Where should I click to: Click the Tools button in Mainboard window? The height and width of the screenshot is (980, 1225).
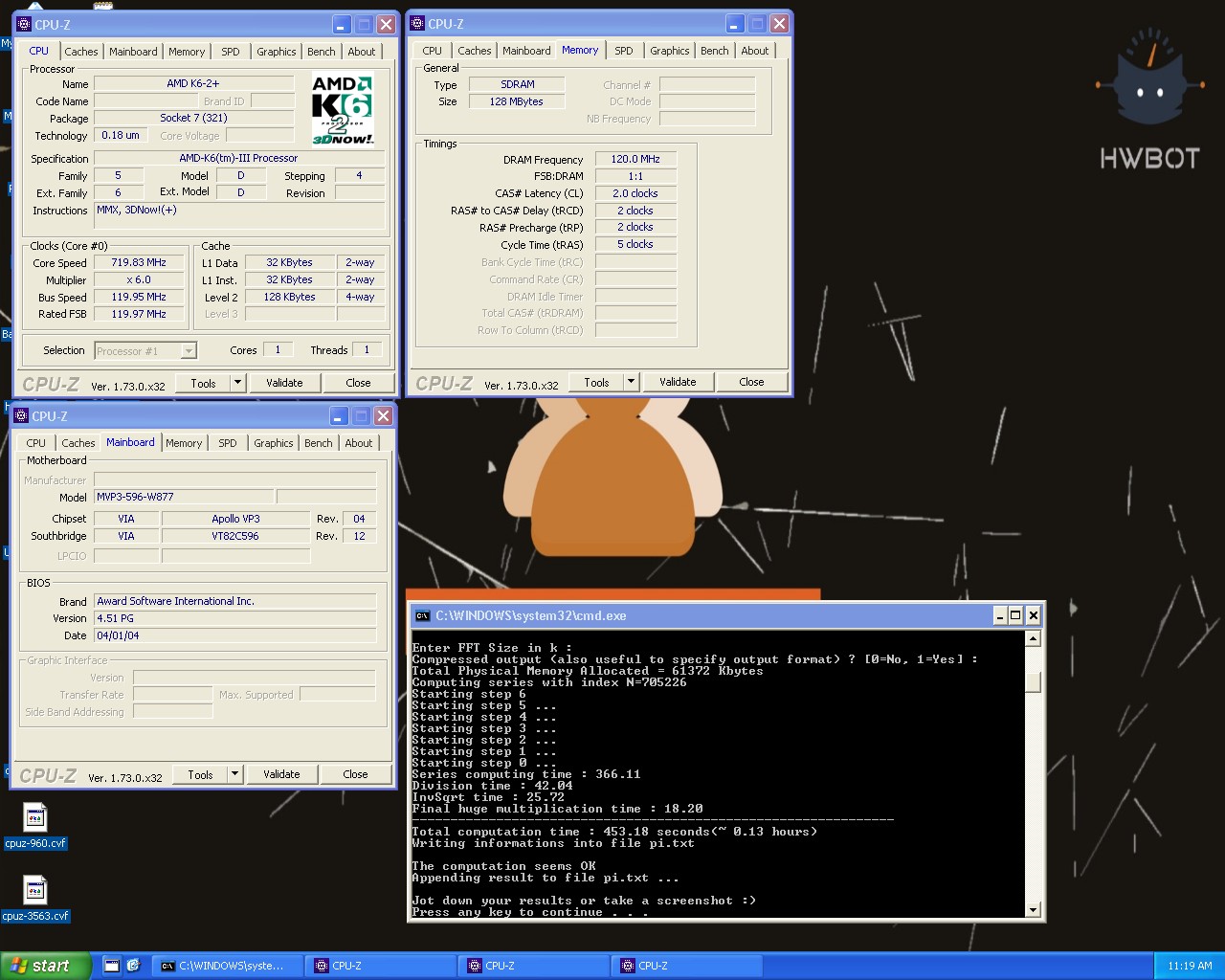pos(200,774)
